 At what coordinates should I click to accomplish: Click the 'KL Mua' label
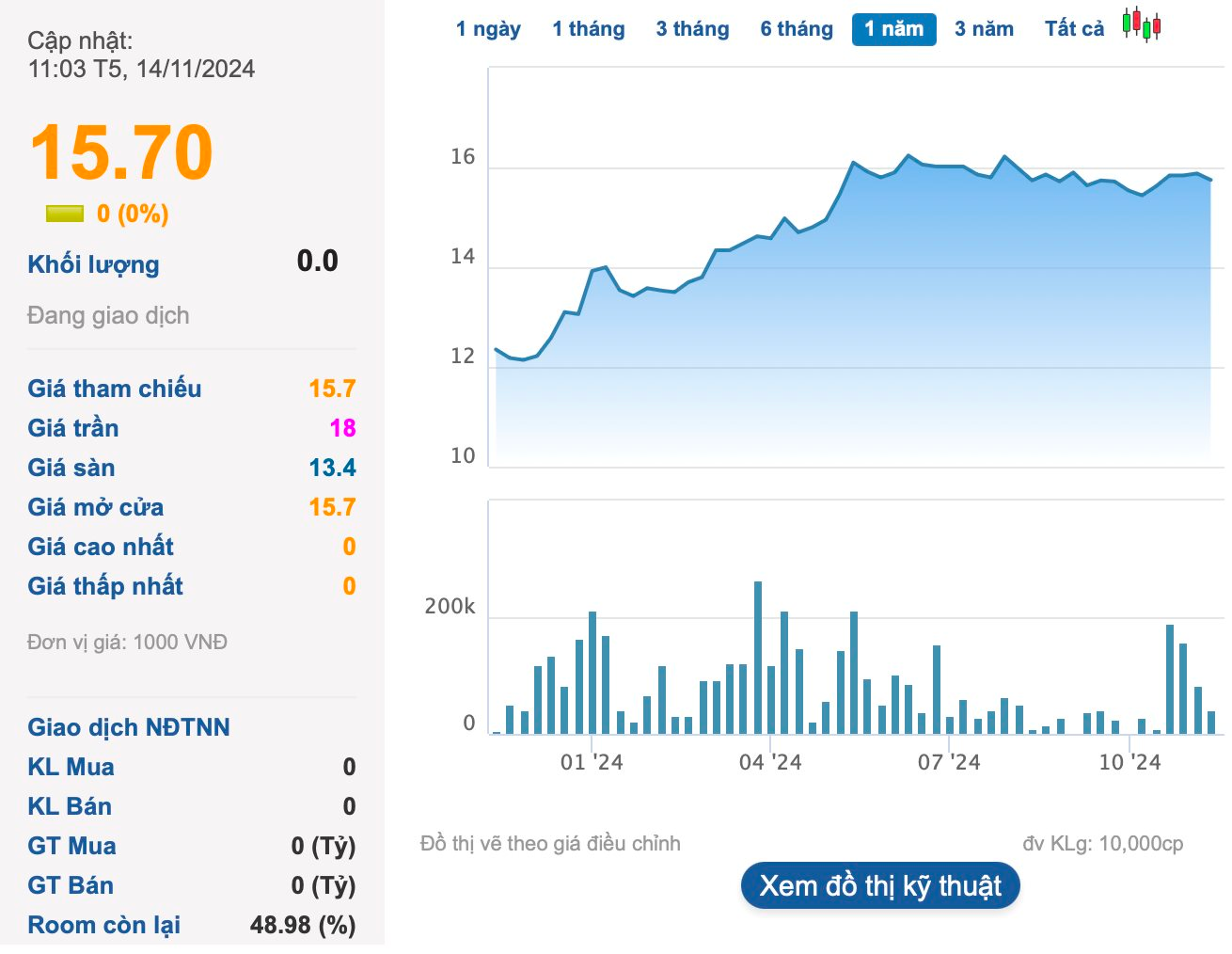coord(71,767)
